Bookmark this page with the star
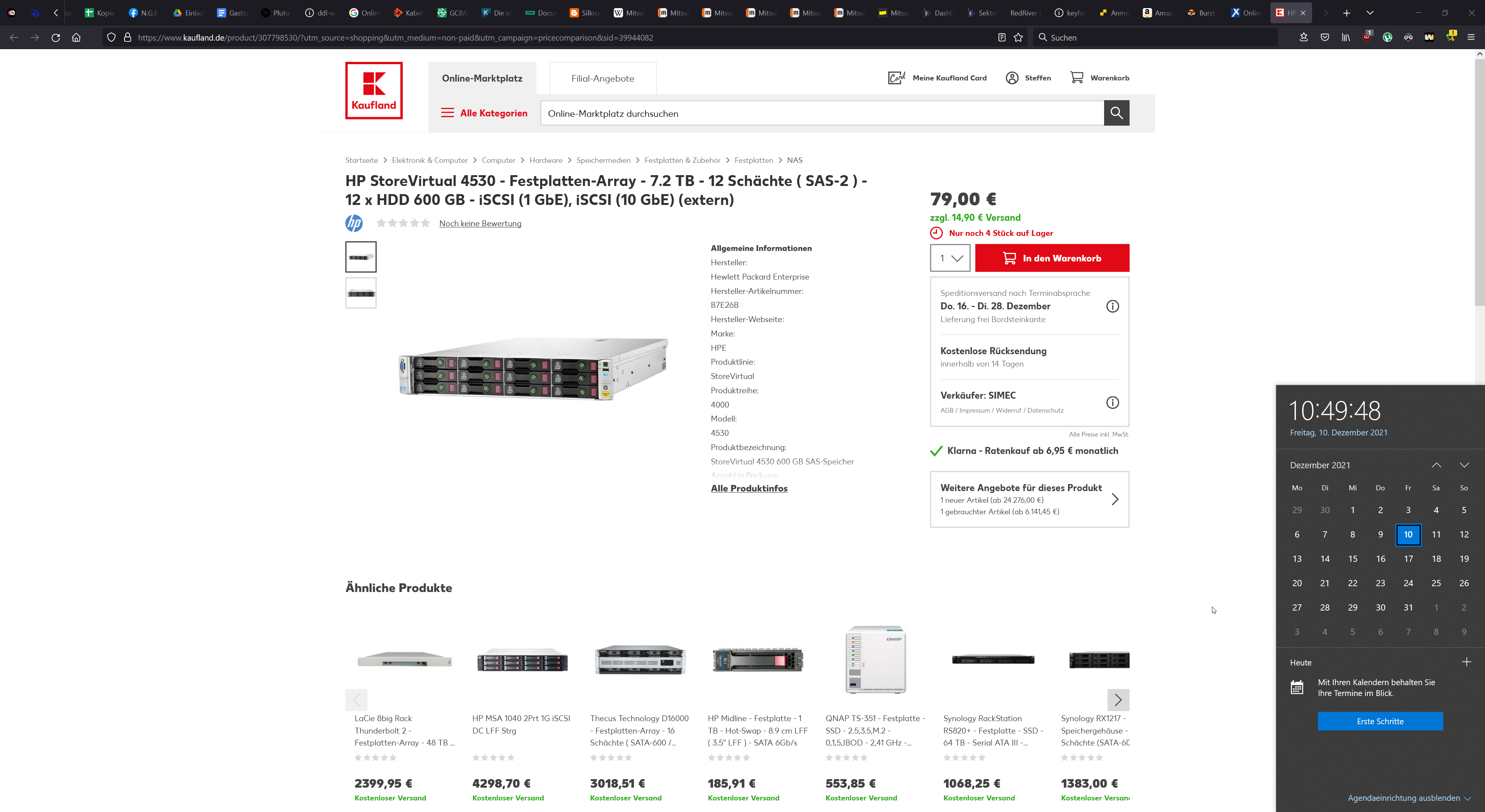This screenshot has width=1485, height=812. coord(1018,38)
